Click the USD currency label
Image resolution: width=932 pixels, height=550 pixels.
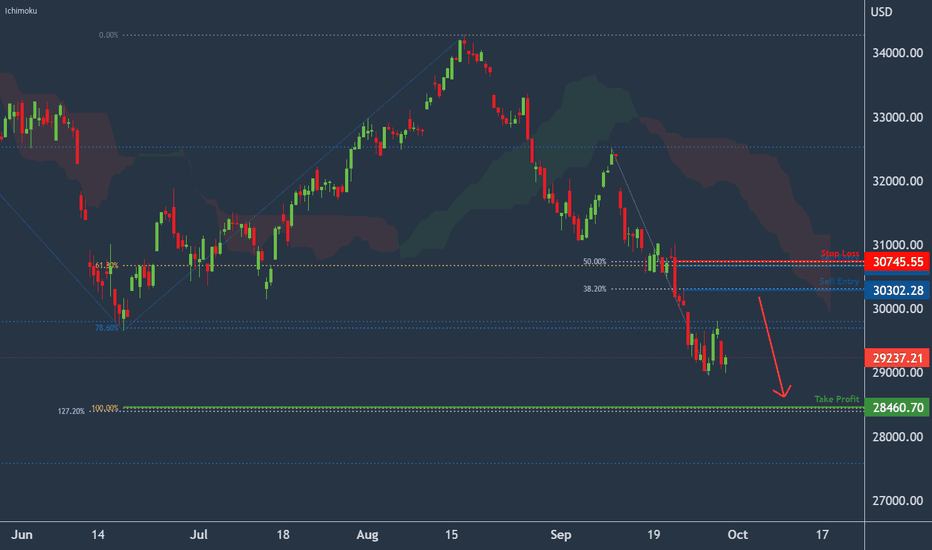(881, 12)
